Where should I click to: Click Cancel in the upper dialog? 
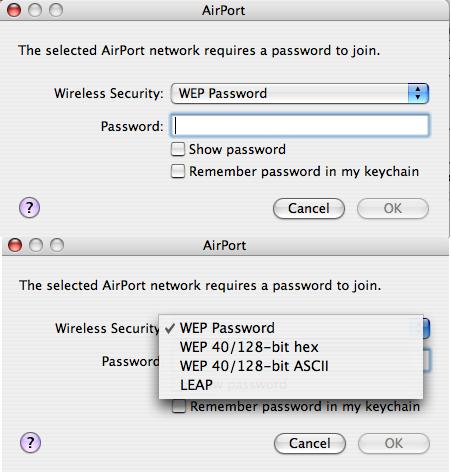(x=309, y=209)
